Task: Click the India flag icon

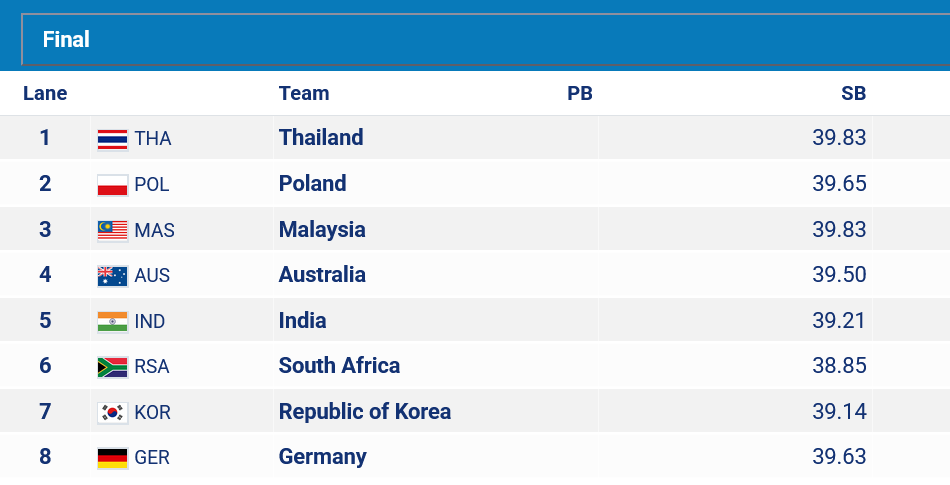Action: 113,321
